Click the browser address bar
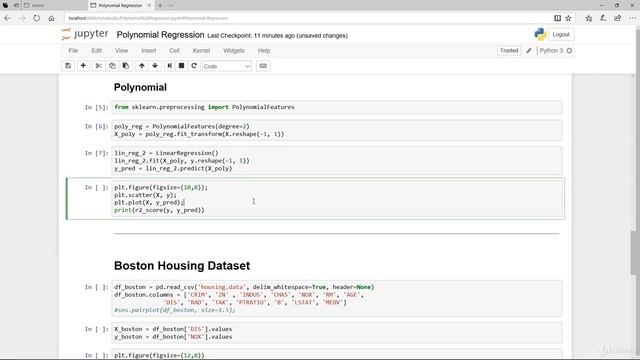The width and height of the screenshot is (640, 360). point(306,18)
